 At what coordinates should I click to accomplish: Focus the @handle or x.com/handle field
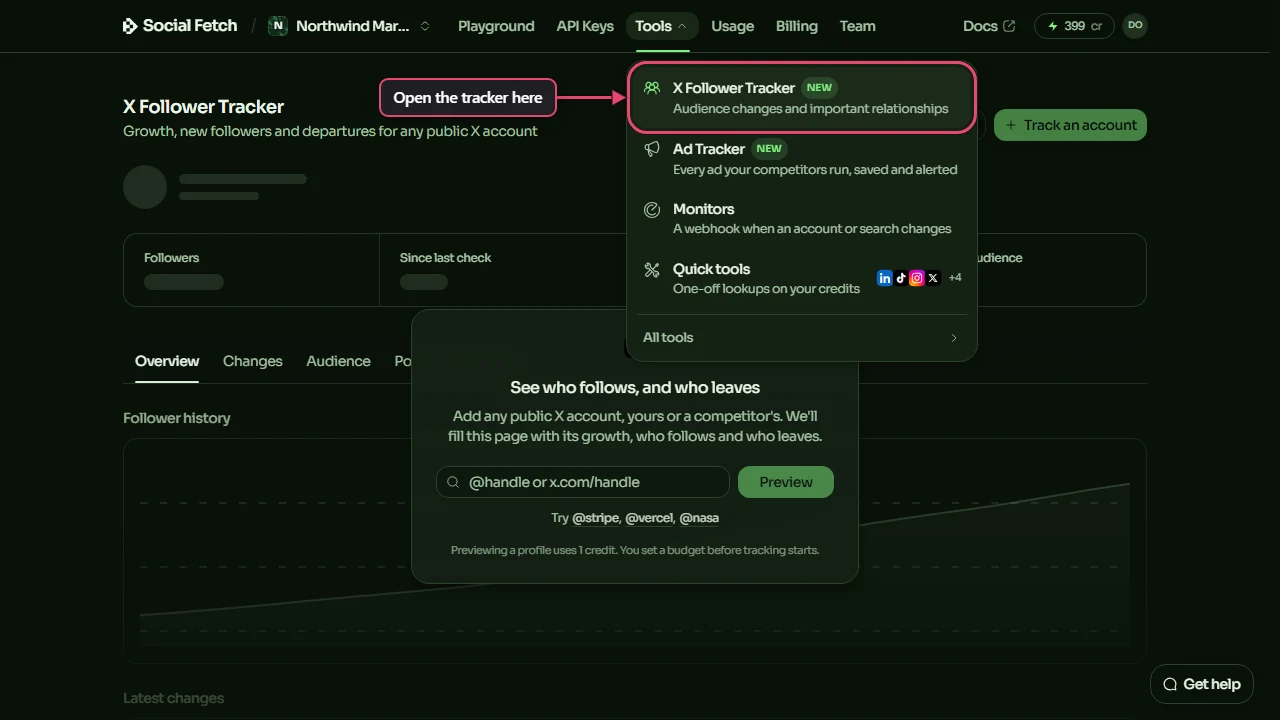pyautogui.click(x=583, y=482)
